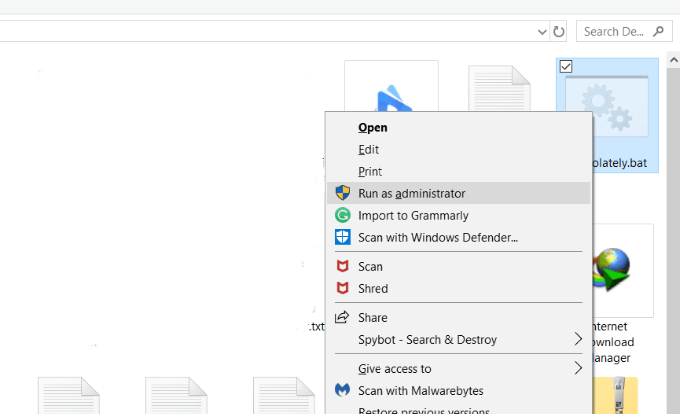Click the blue Malwarebytes icon
The height and width of the screenshot is (414, 680).
343,390
